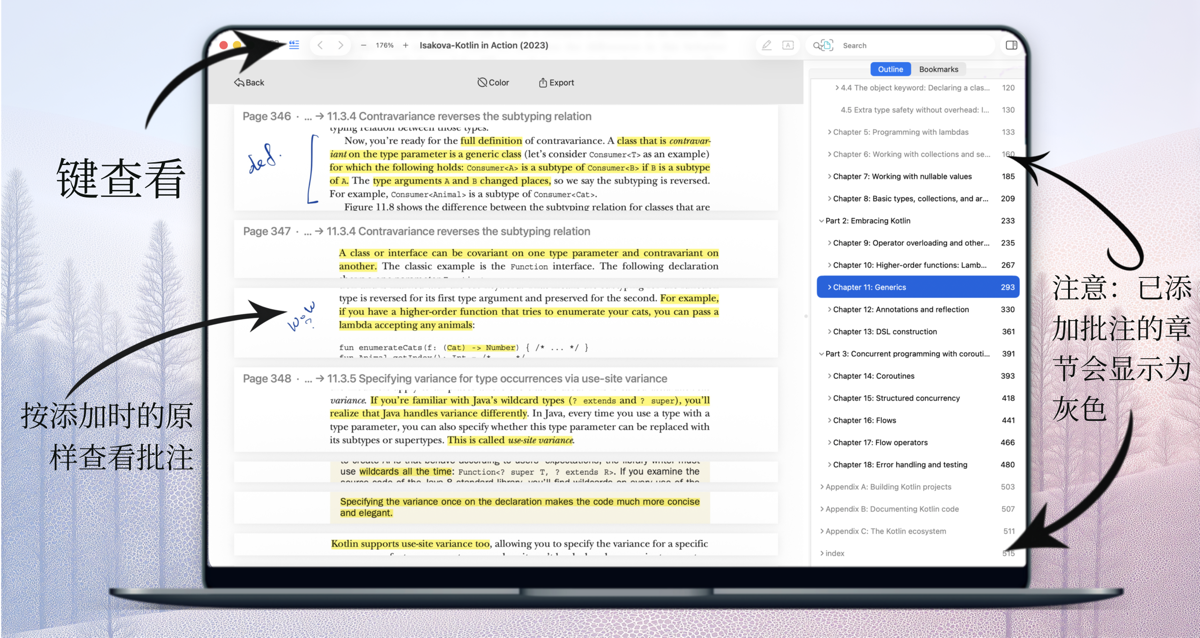Click the Back button
Screen dimensions: 1200x638
pos(249,83)
